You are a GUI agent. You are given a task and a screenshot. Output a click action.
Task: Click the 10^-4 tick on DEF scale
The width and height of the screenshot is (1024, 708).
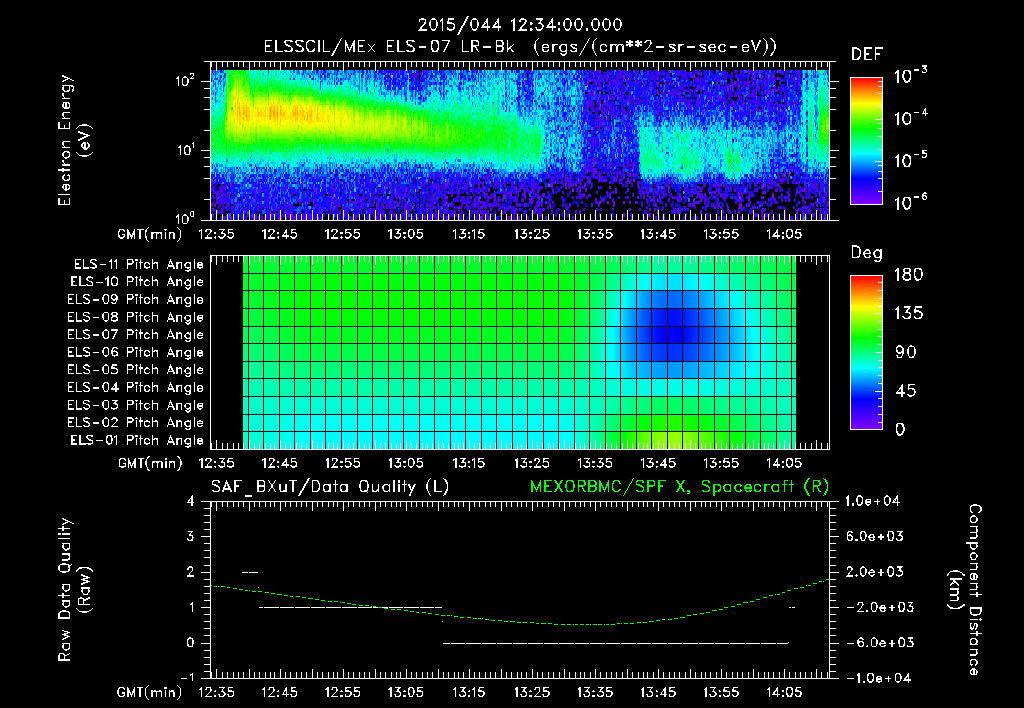click(911, 118)
